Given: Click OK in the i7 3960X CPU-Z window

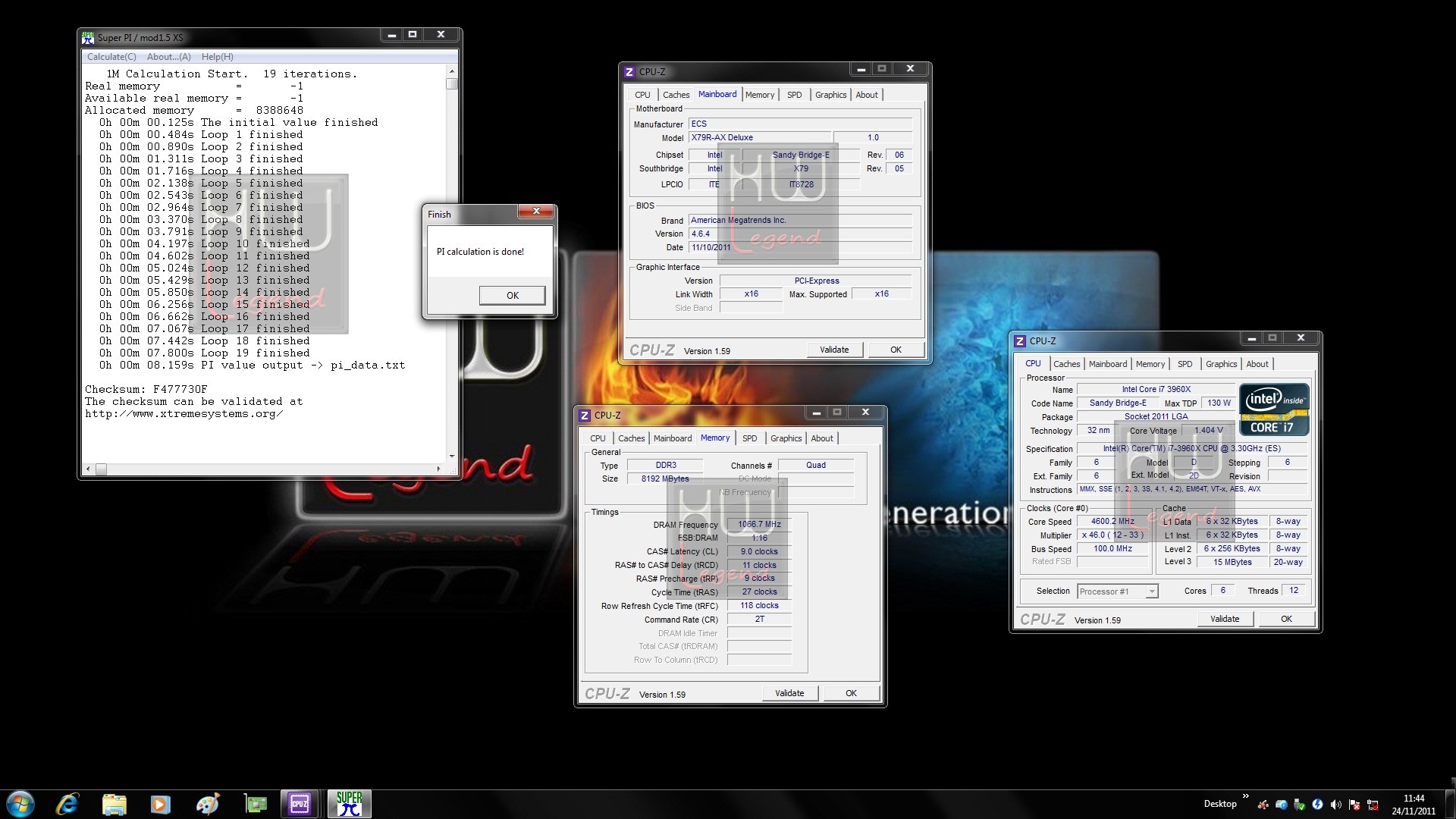Looking at the screenshot, I should point(1286,619).
